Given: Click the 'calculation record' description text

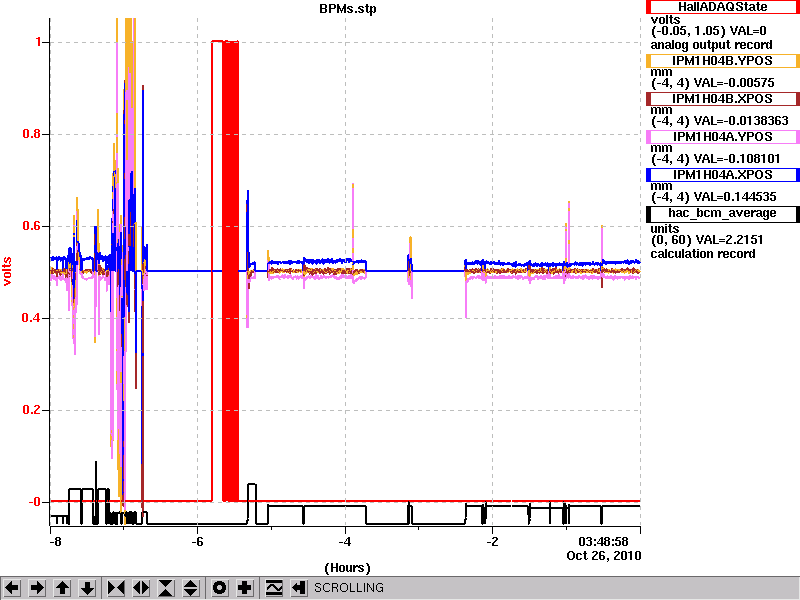Looking at the screenshot, I should 703,254.
